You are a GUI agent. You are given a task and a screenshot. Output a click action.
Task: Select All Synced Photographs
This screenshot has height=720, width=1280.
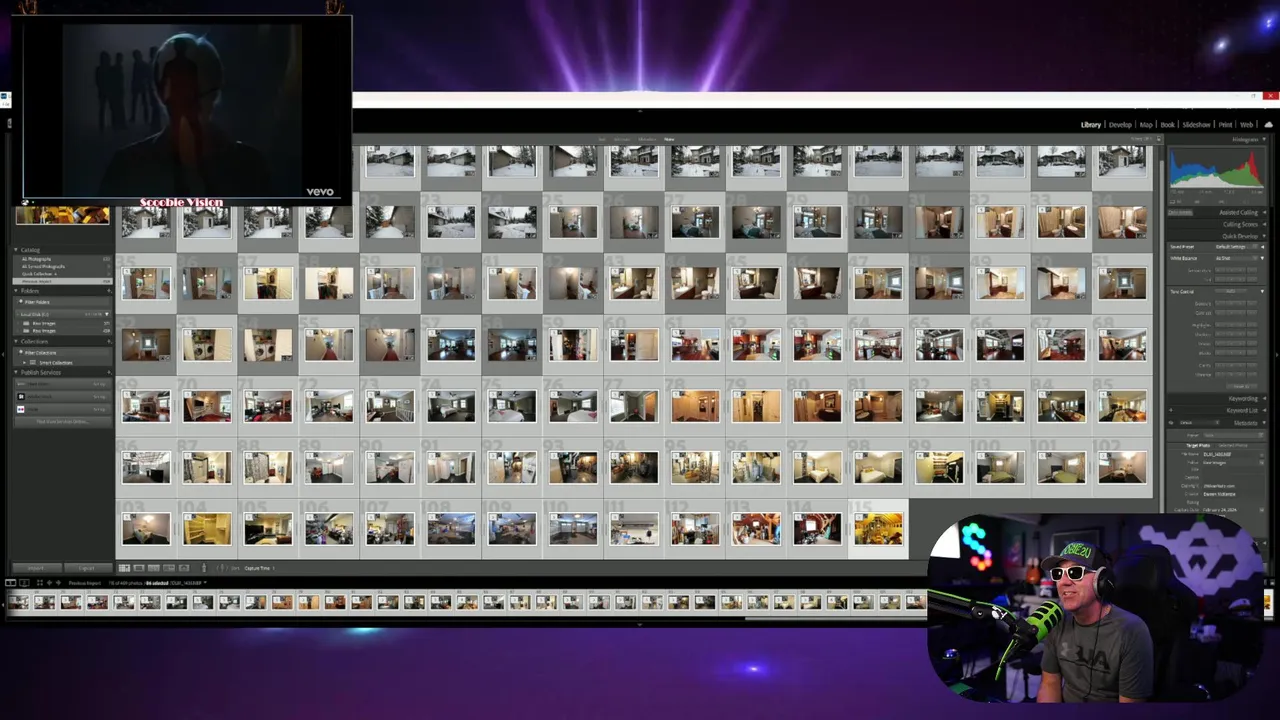[x=43, y=266]
